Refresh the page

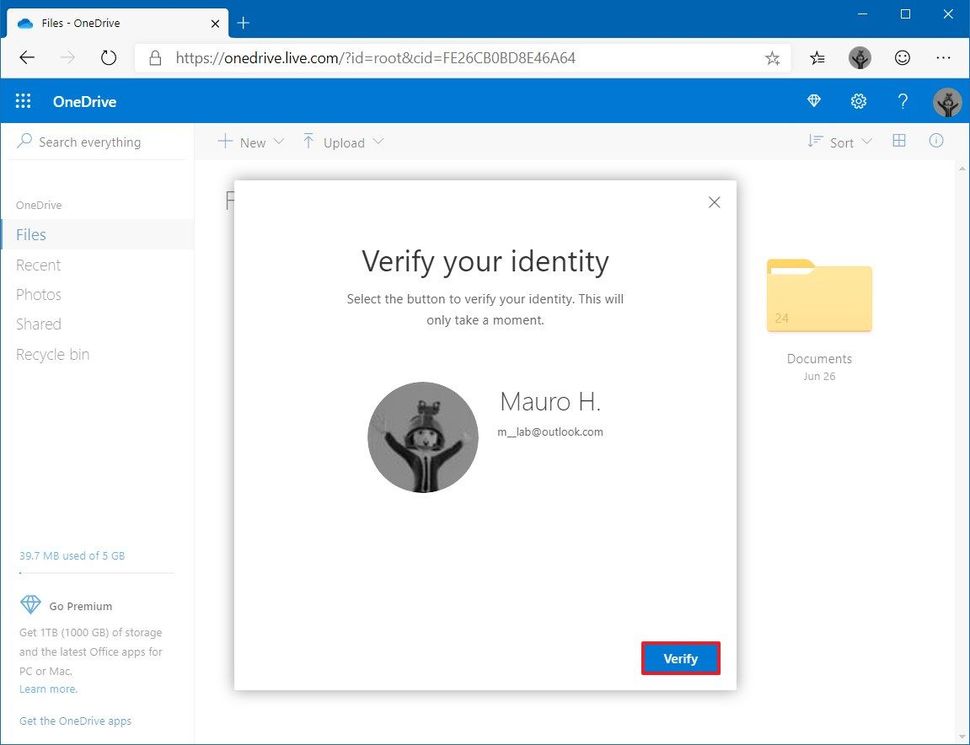108,58
